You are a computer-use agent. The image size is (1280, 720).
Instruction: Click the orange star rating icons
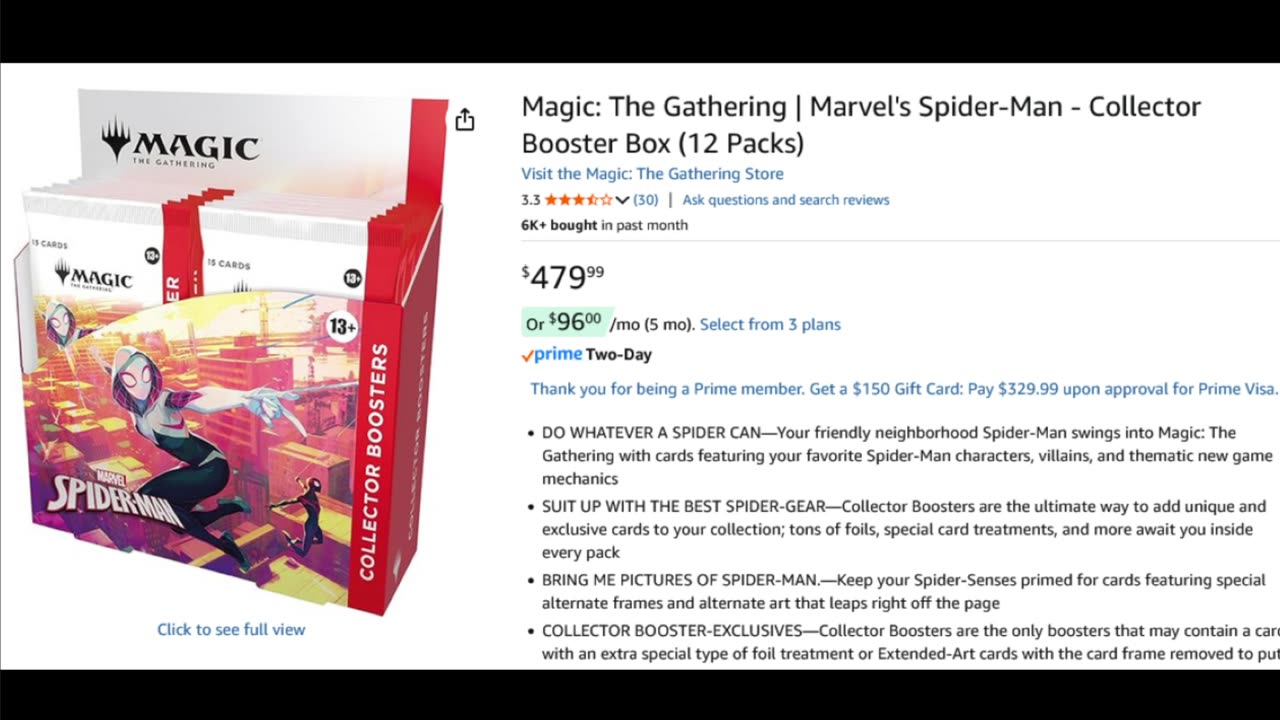[x=579, y=200]
